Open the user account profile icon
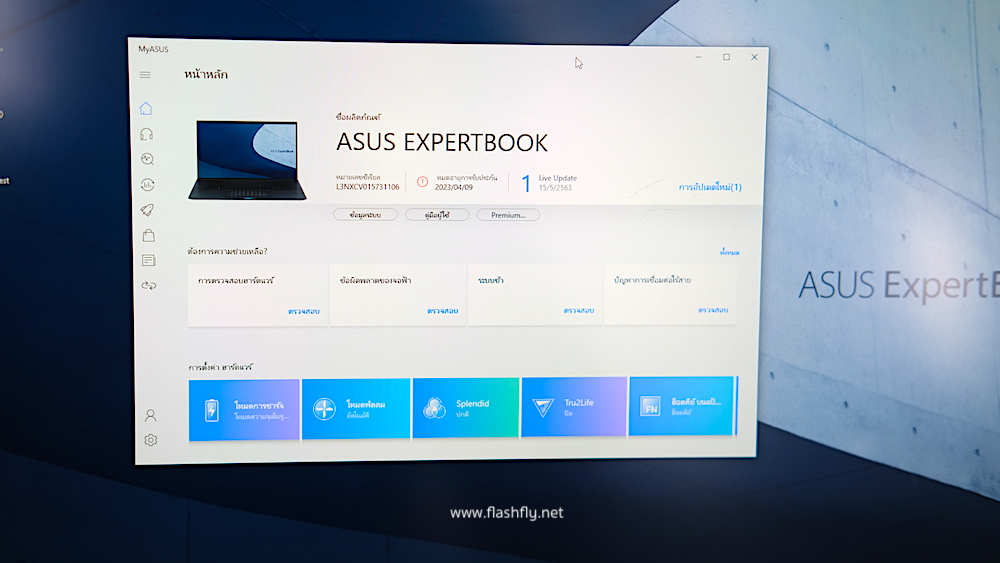The image size is (1000, 563). (150, 414)
